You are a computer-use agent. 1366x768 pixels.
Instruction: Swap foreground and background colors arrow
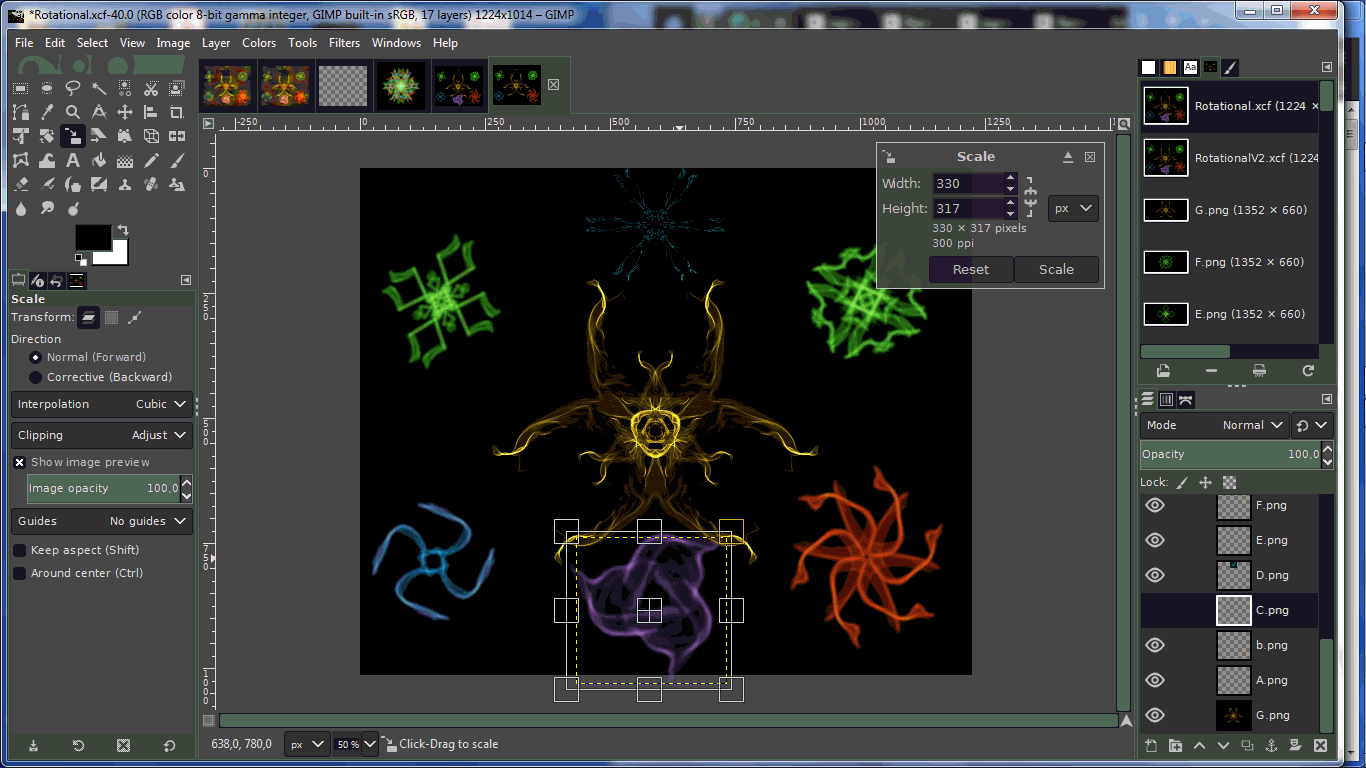point(122,230)
